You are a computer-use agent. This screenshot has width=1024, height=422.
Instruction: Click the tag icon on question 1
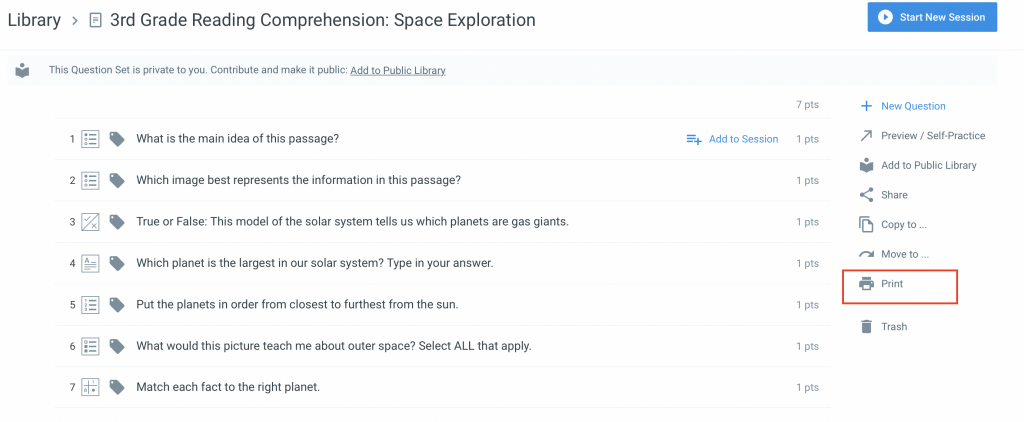coord(117,139)
